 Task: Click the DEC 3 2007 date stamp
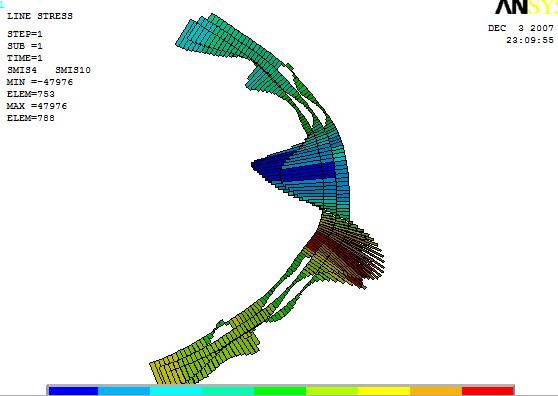pyautogui.click(x=521, y=28)
